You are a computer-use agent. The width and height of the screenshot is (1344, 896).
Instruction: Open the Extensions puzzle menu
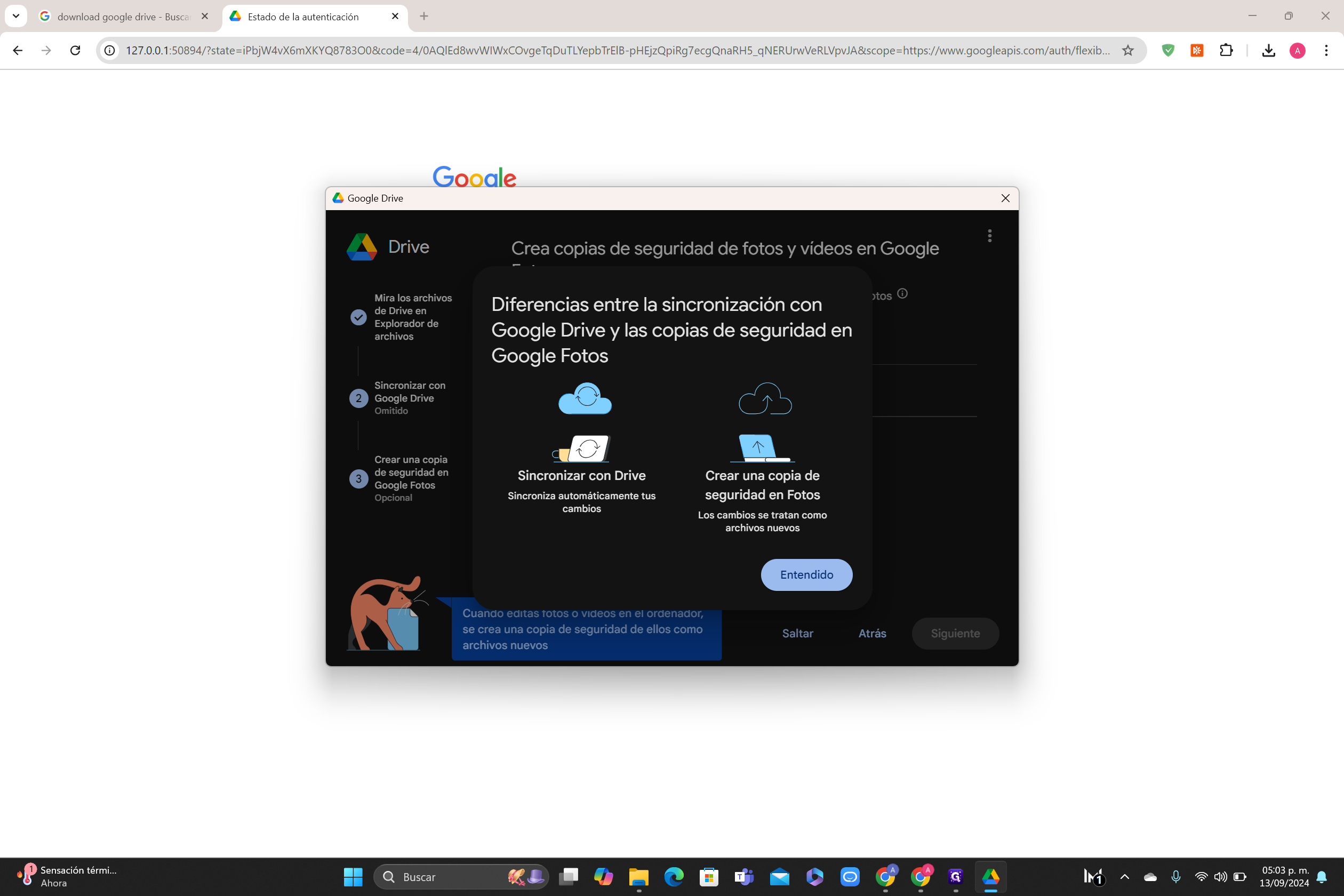(1226, 50)
